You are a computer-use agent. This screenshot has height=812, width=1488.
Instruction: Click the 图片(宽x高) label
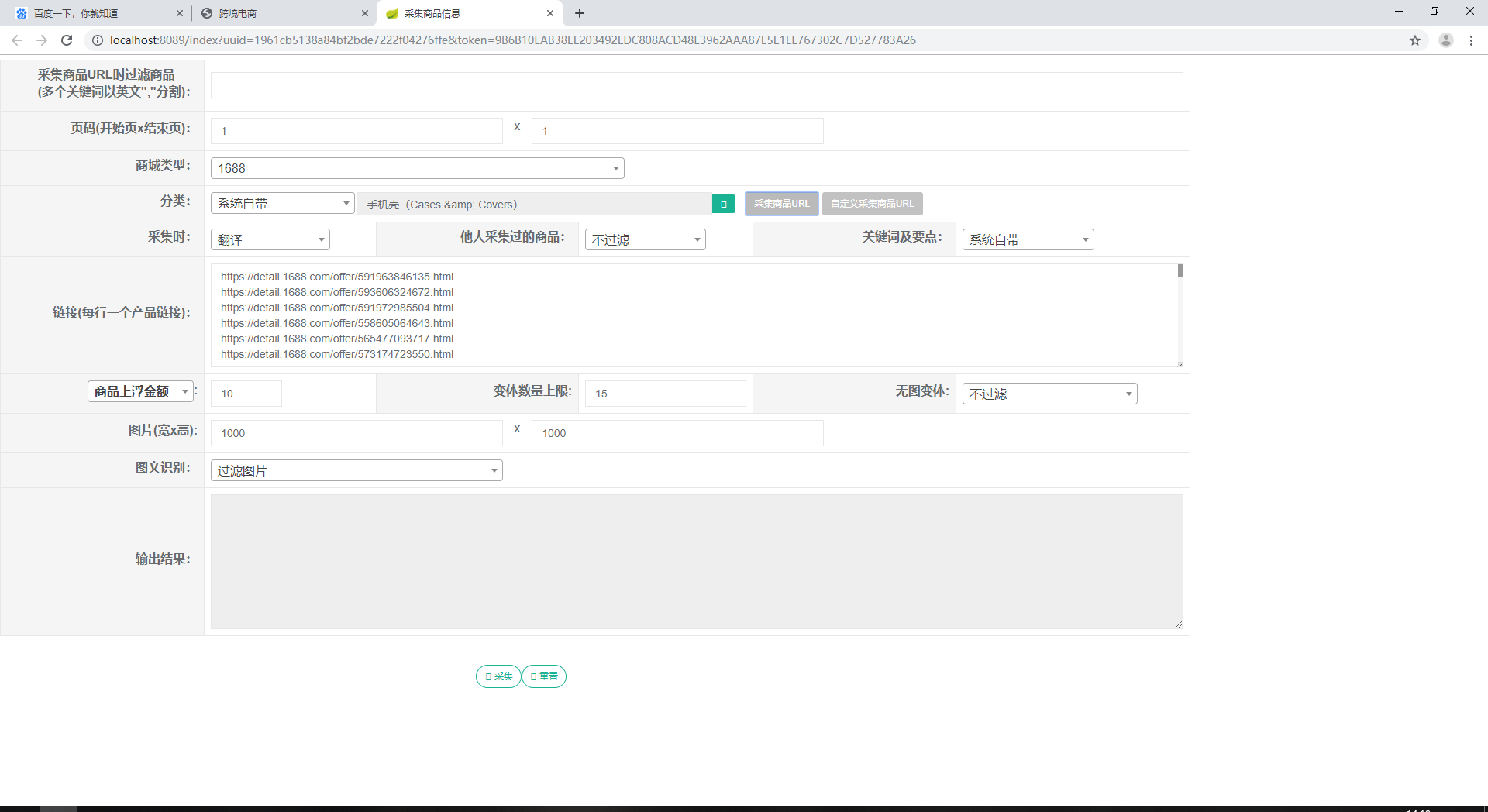pyautogui.click(x=163, y=430)
